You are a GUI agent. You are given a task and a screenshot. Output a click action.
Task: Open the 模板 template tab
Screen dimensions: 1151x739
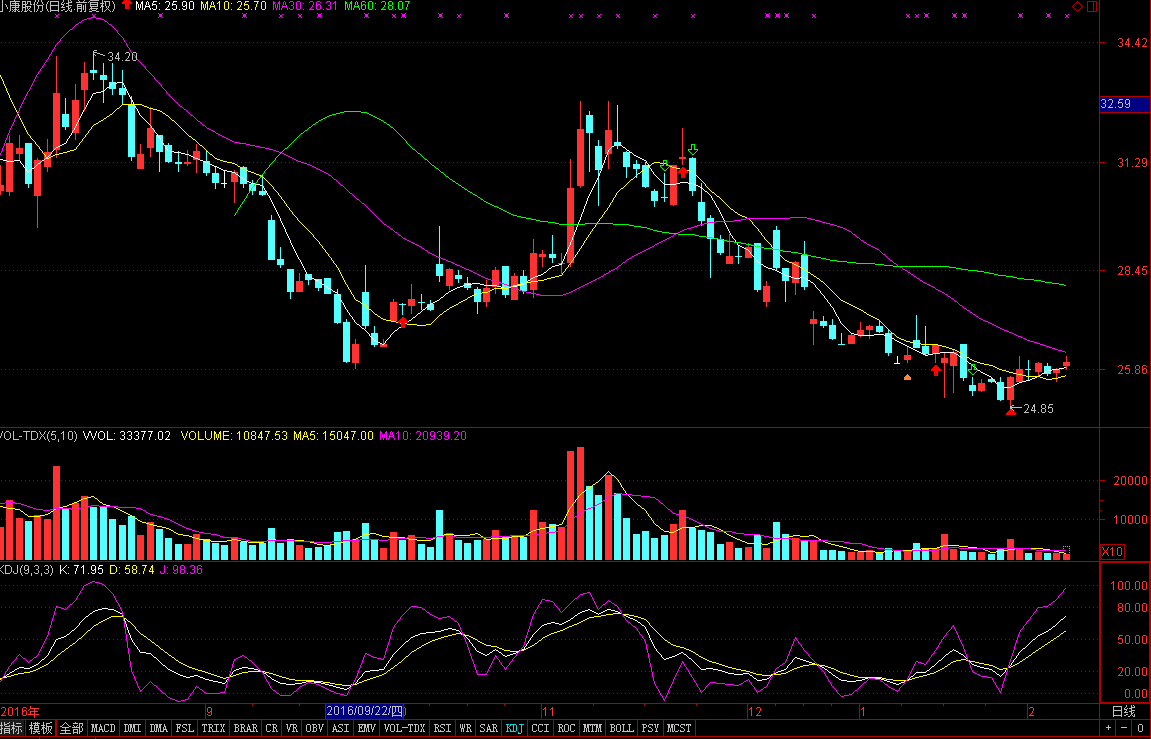(x=41, y=728)
